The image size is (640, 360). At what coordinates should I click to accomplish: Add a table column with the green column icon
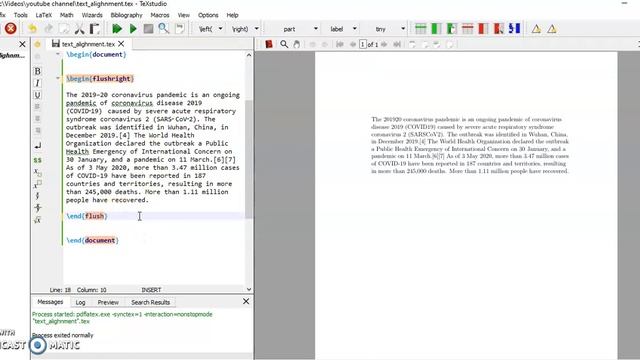click(x=436, y=29)
